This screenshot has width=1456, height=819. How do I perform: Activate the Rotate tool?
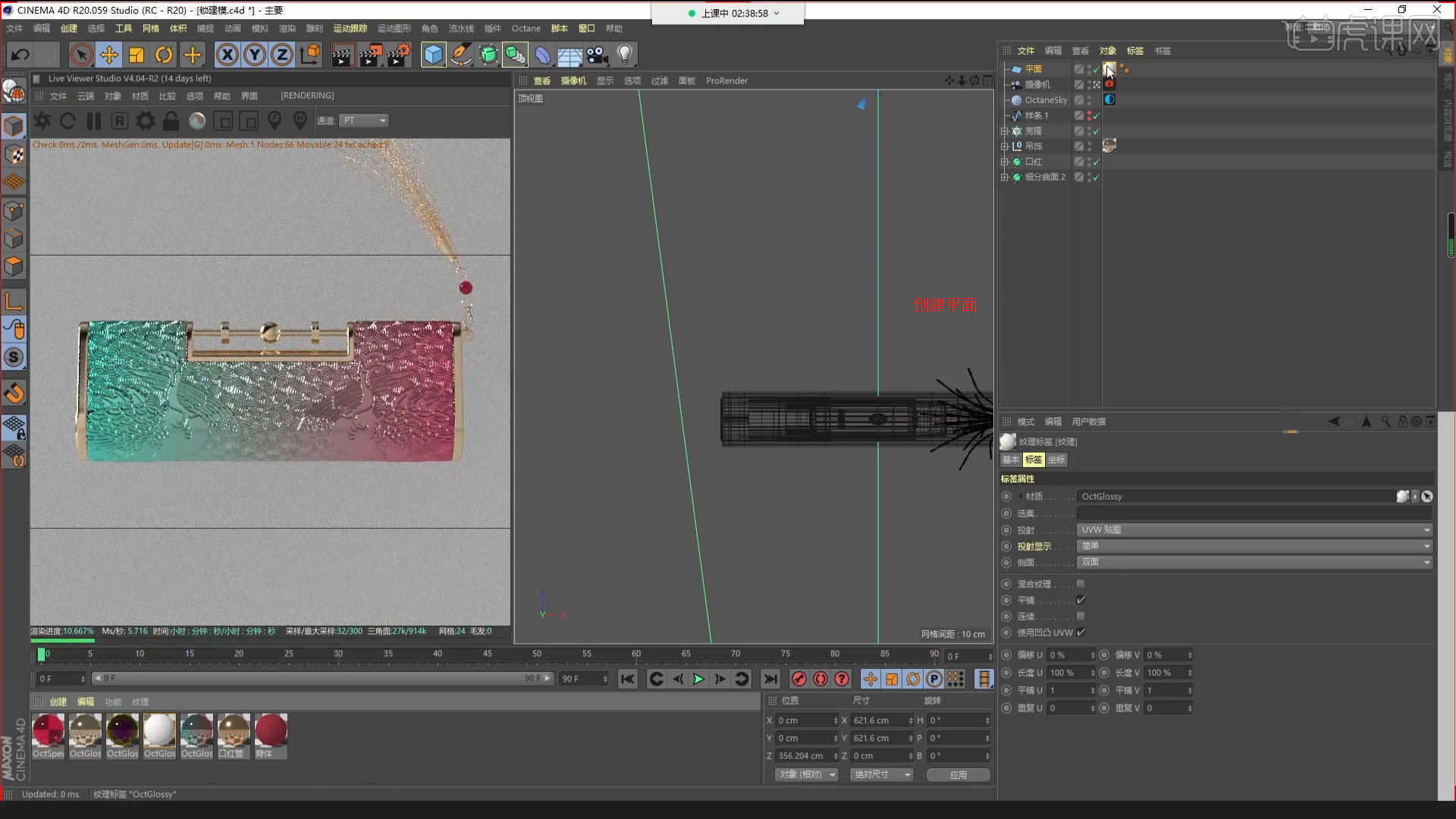coord(164,55)
